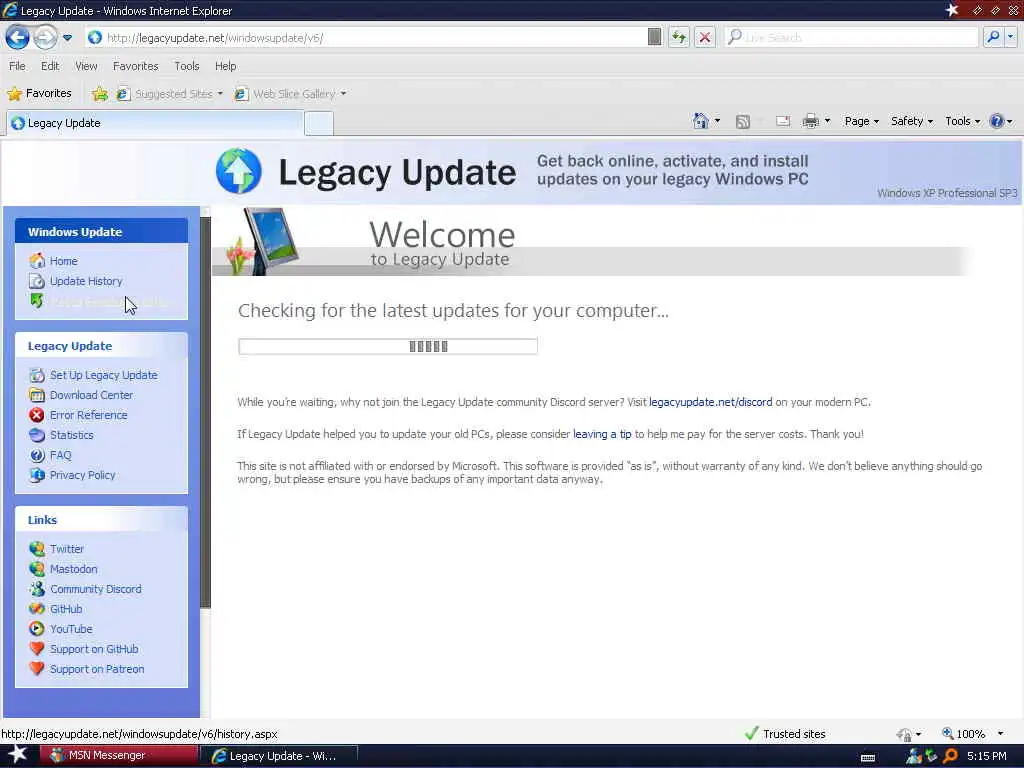
Task: Open the Home link in sidebar
Action: 63,261
